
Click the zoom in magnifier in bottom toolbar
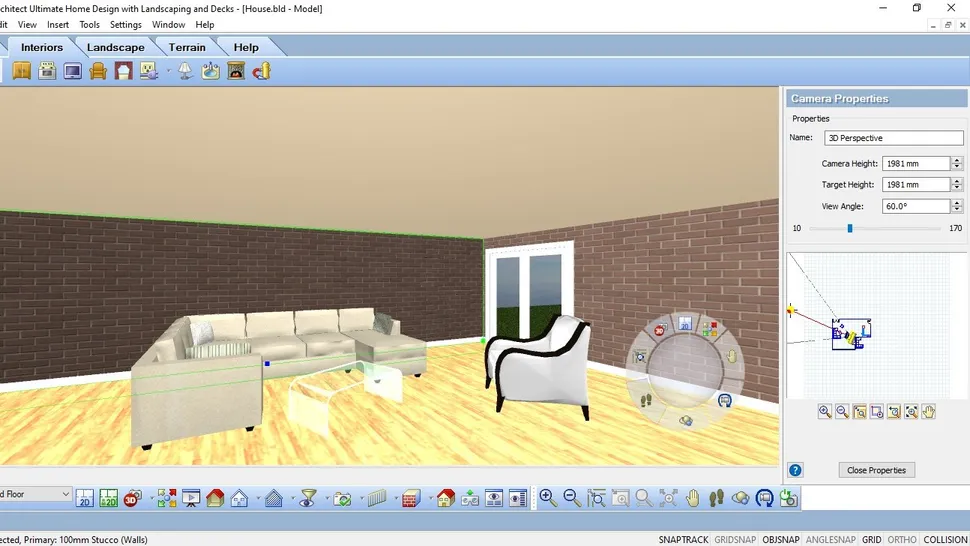point(548,498)
